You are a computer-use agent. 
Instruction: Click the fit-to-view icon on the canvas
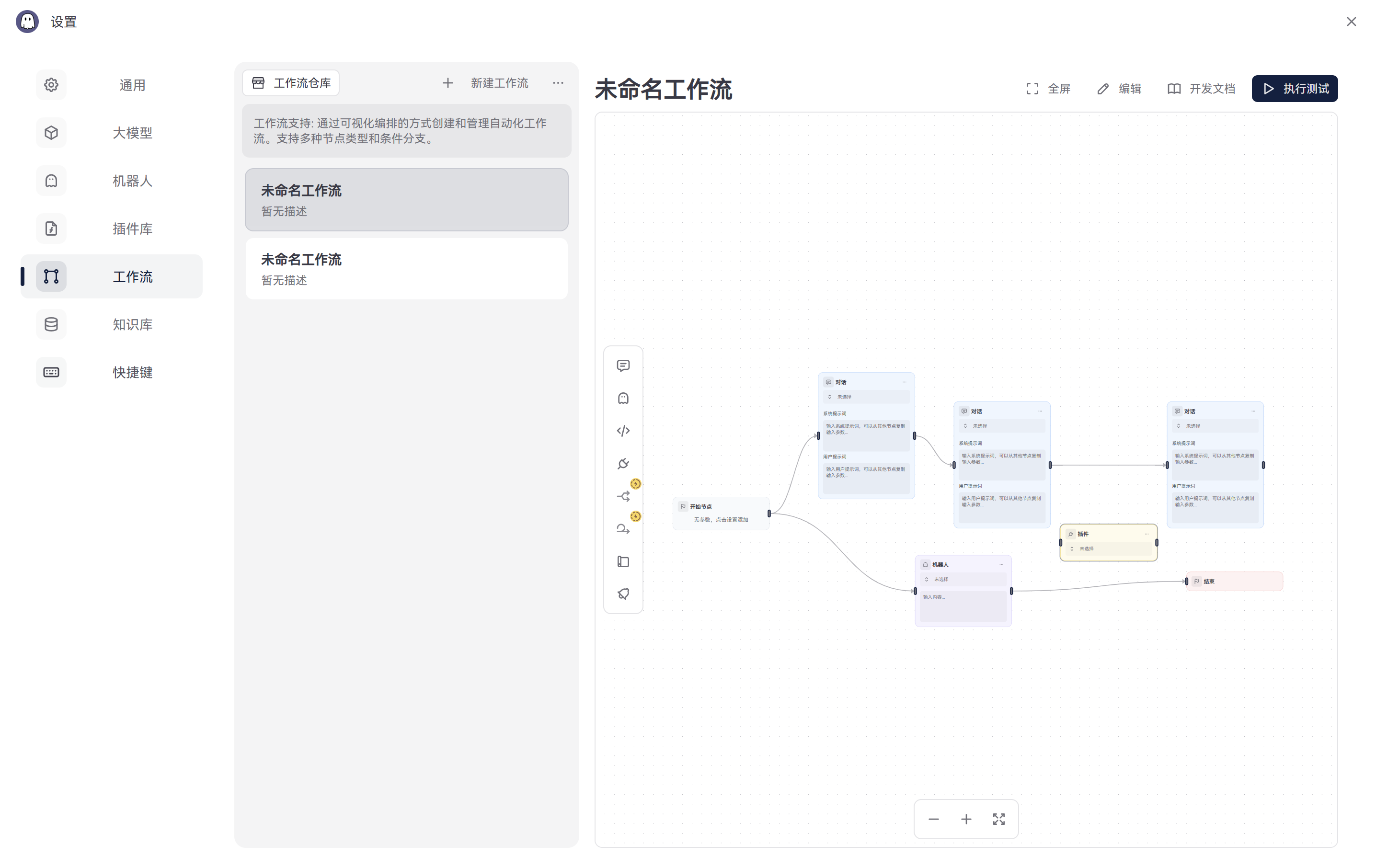point(998,819)
